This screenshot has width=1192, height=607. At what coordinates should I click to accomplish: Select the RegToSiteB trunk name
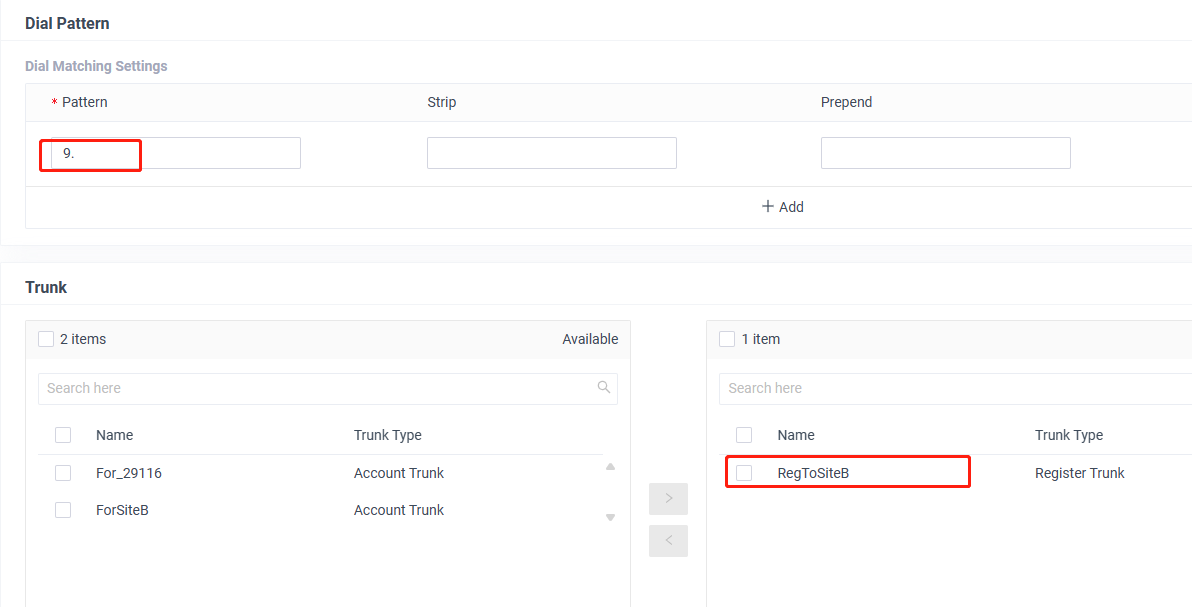pyautogui.click(x=813, y=473)
